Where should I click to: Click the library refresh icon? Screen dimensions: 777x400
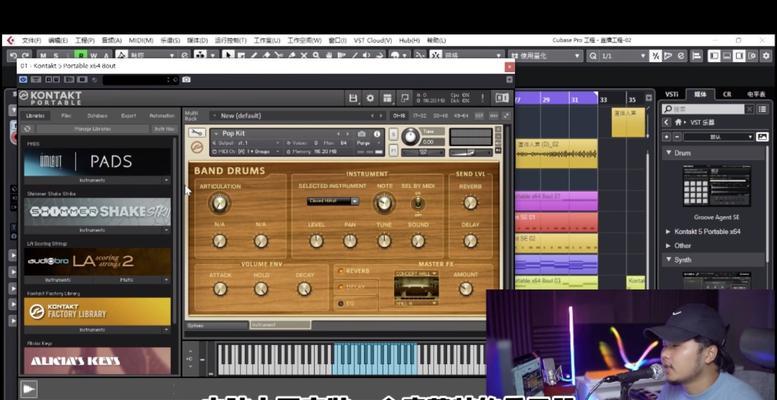(28, 128)
